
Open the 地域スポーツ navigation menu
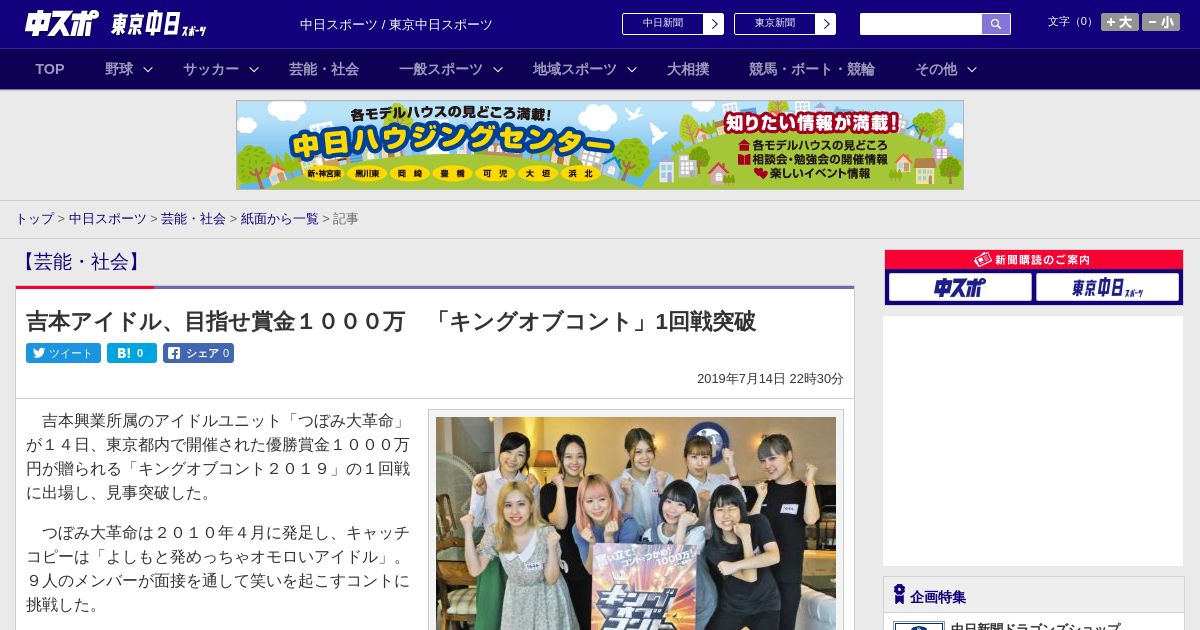575,69
